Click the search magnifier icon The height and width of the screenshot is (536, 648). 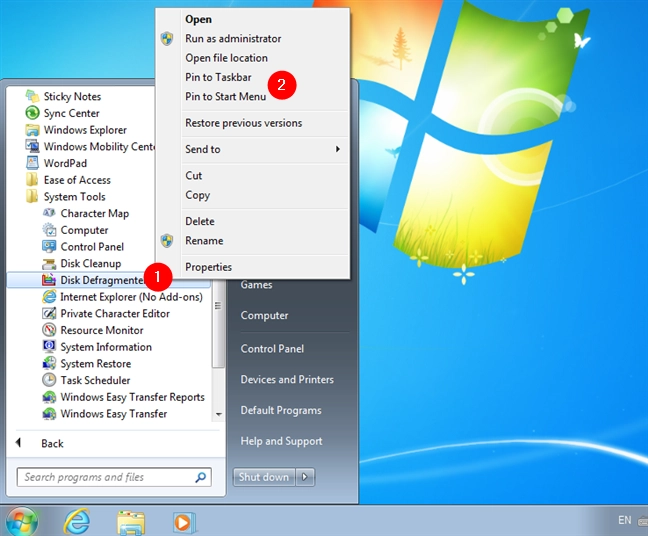(x=200, y=477)
